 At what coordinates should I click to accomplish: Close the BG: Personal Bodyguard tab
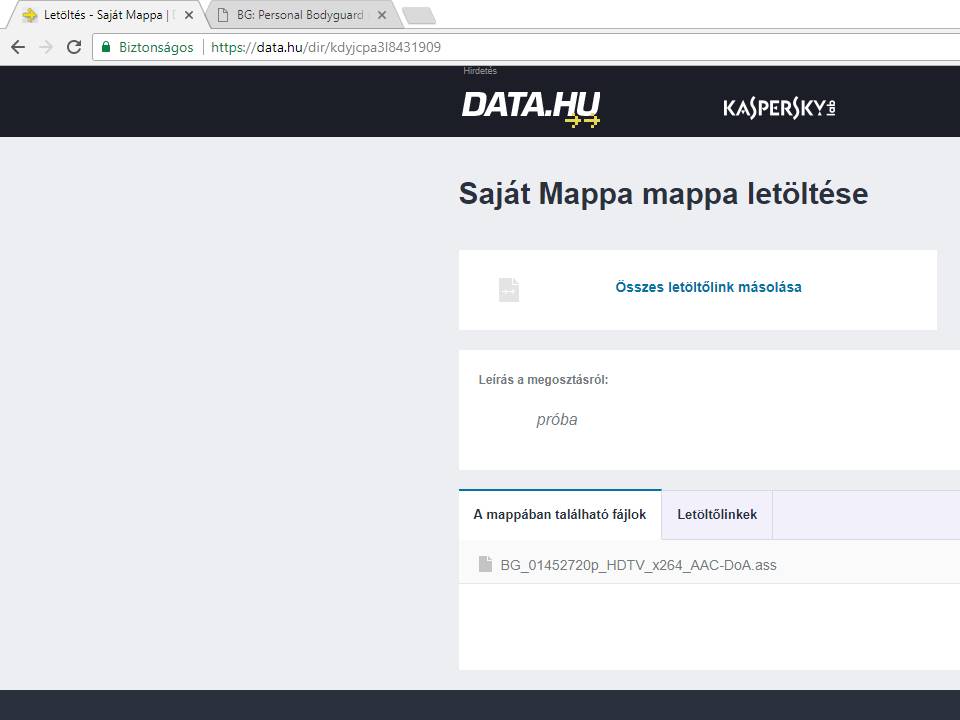382,15
